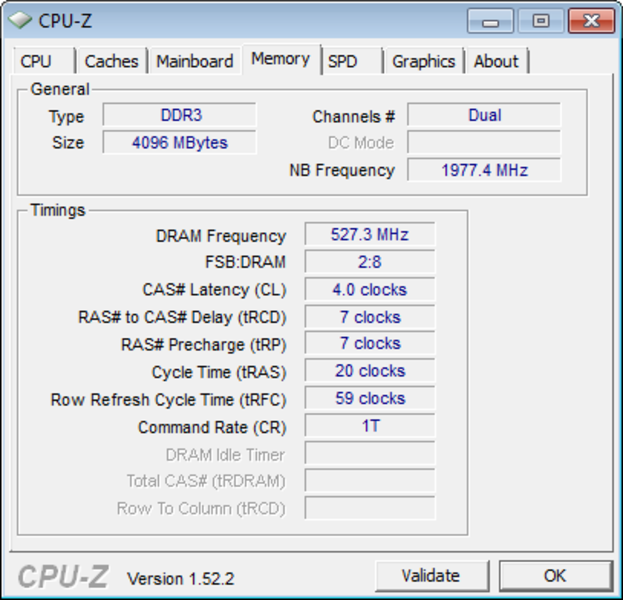Click the NB Frequency value 1977.4 MHz
Image resolution: width=623 pixels, height=600 pixels.
click(x=484, y=170)
